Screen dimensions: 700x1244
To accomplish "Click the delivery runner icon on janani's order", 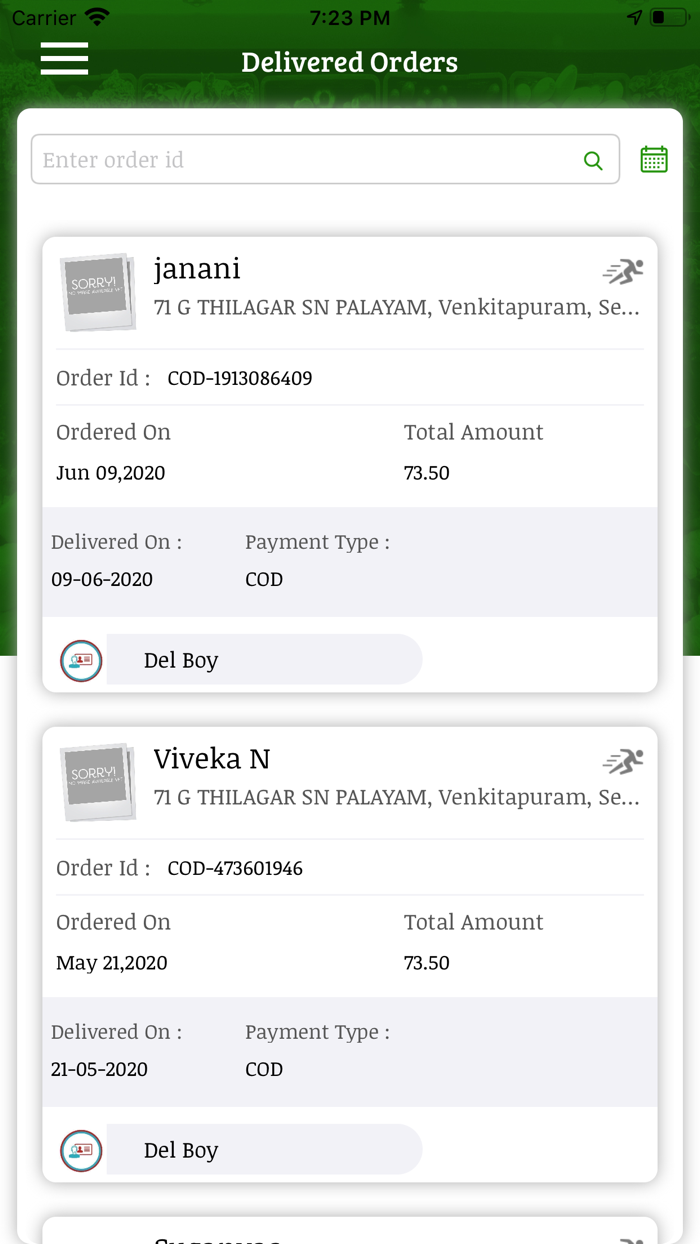I will point(622,270).
